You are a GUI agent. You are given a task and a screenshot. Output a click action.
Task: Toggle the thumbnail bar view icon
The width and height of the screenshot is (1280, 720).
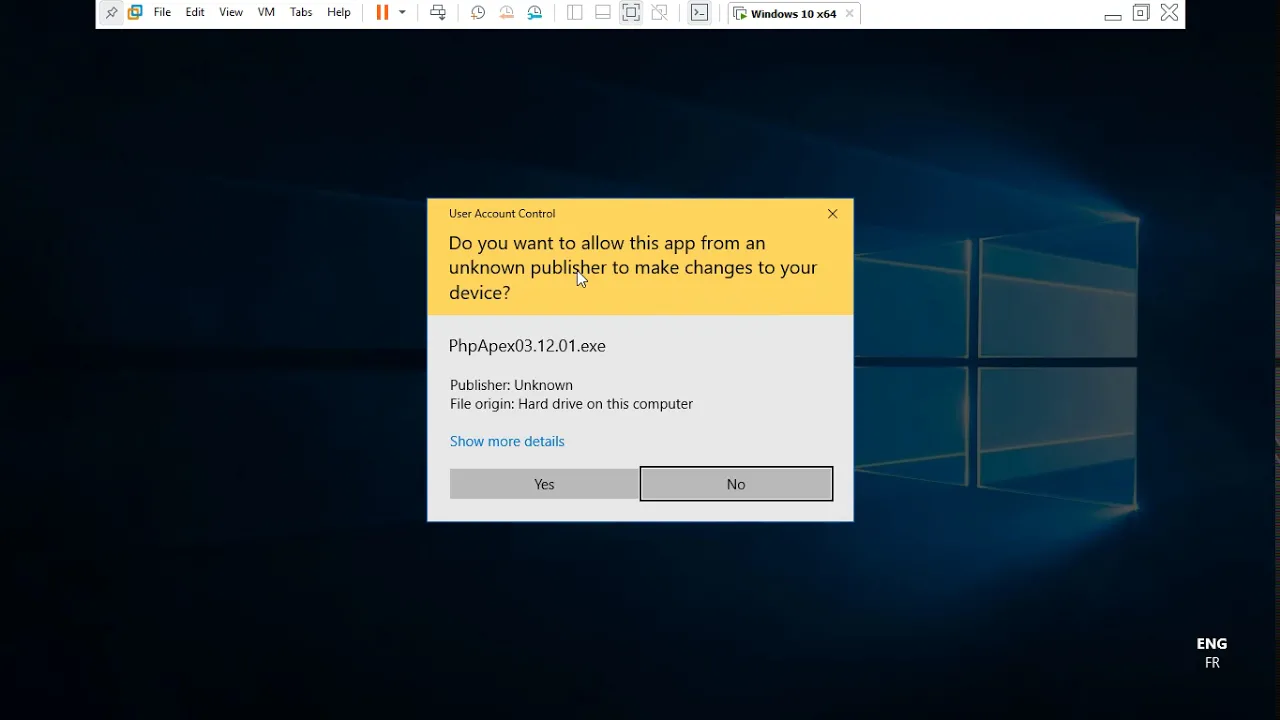click(603, 13)
